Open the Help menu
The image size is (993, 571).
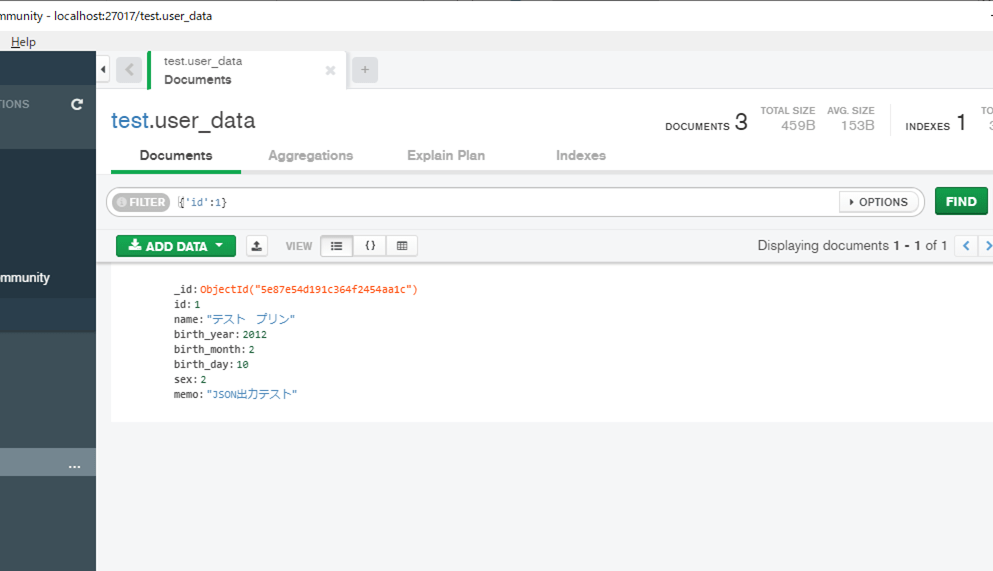click(x=23, y=42)
